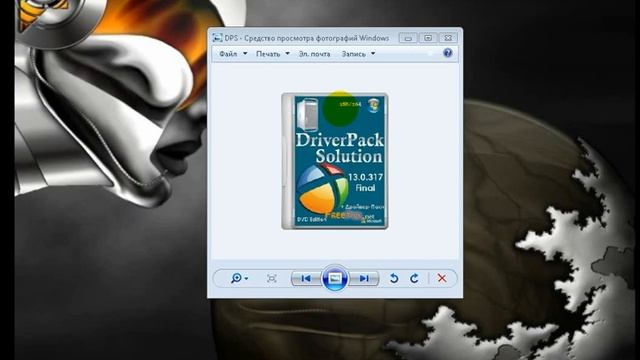Click the DriverPack Solution cover image
Screen dimensions: 640x360
coord(335,161)
